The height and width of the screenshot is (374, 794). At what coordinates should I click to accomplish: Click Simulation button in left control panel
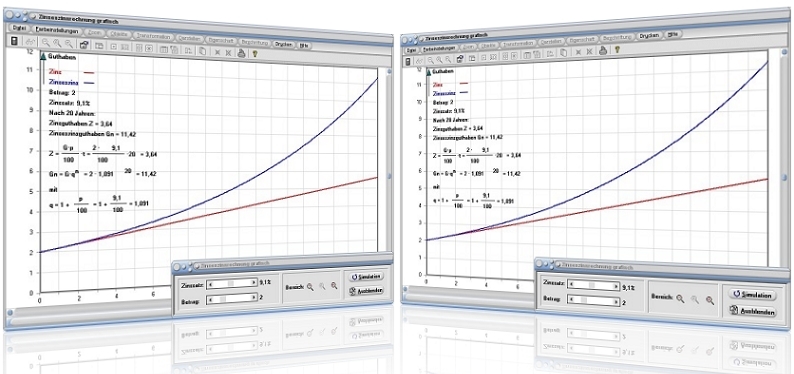tap(366, 277)
